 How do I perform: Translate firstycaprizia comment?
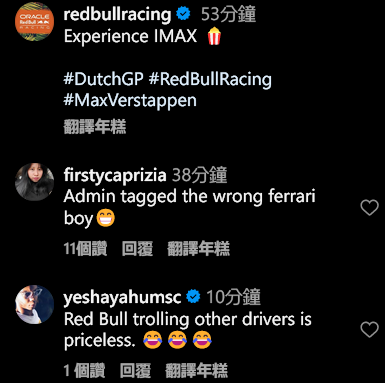198,249
